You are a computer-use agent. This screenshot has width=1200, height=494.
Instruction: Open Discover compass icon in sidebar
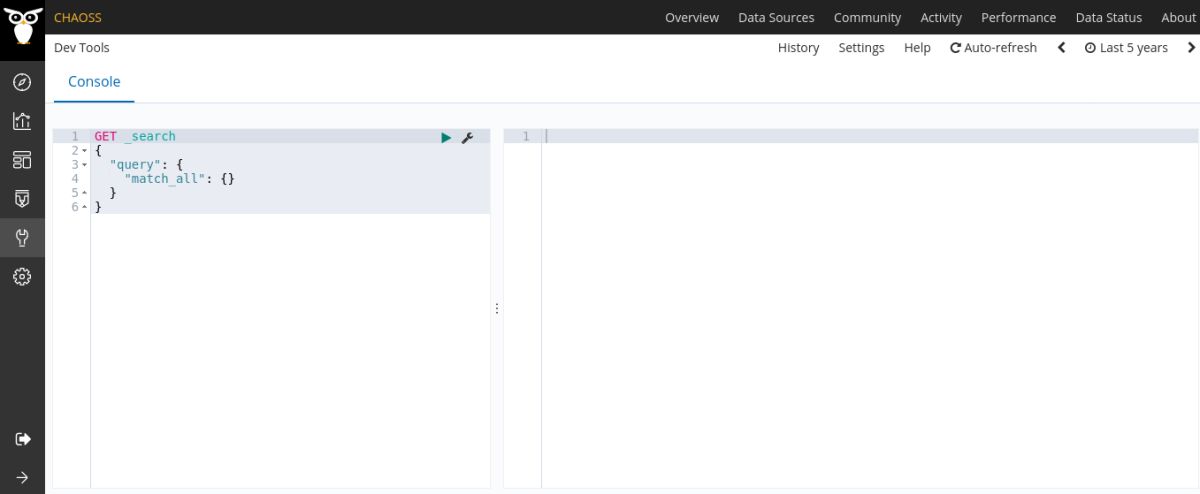(22, 82)
